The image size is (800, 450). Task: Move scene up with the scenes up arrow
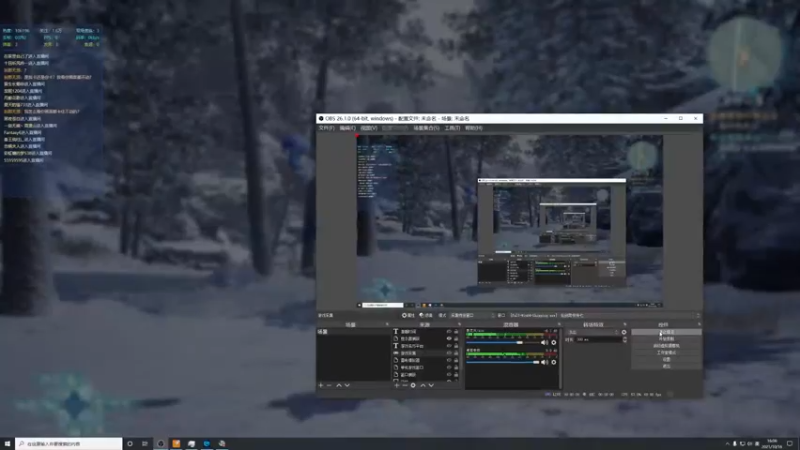(x=339, y=385)
